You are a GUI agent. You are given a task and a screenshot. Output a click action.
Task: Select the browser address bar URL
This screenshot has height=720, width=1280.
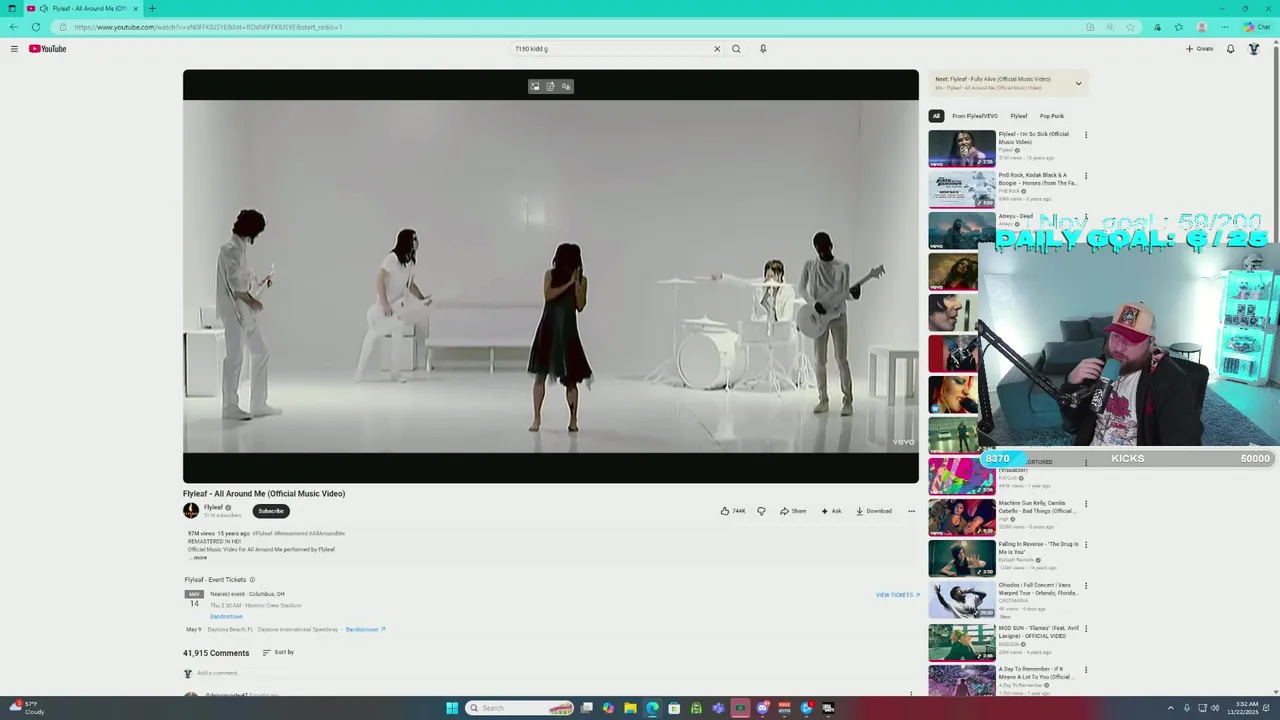pyautogui.click(x=208, y=27)
